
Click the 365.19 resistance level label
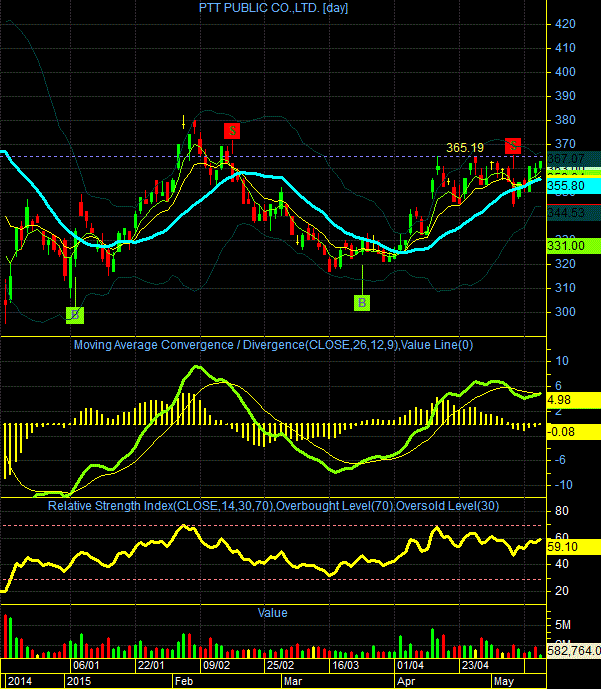465,148
